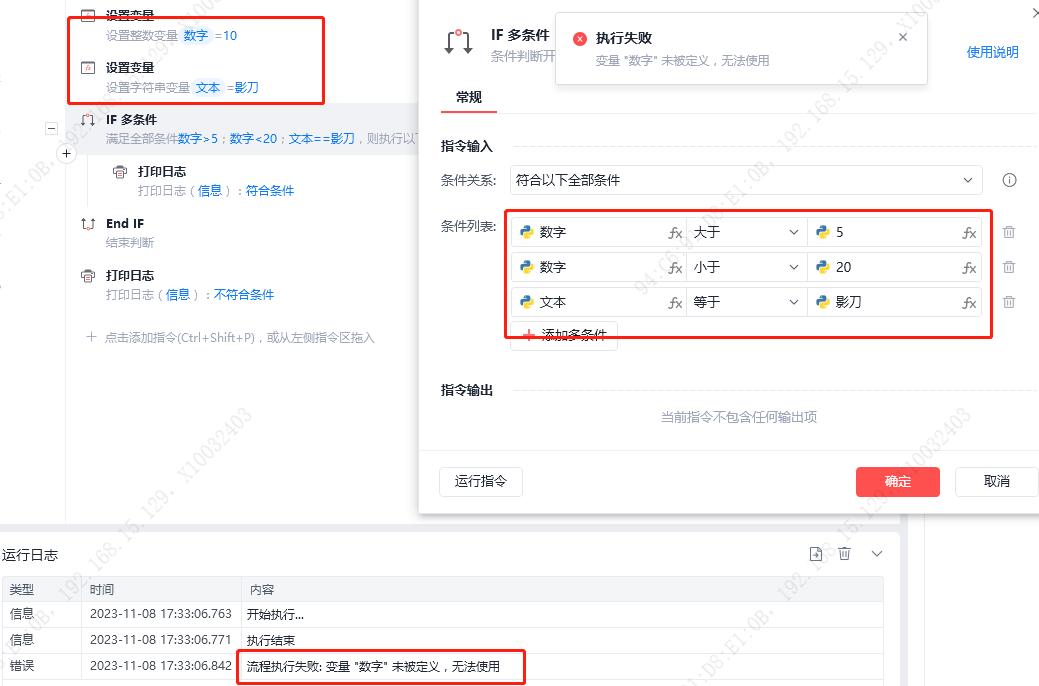Viewport: 1039px width, 686px height.
Task: Click the 设置变量 icon for 文本 instruction
Action: point(87,68)
